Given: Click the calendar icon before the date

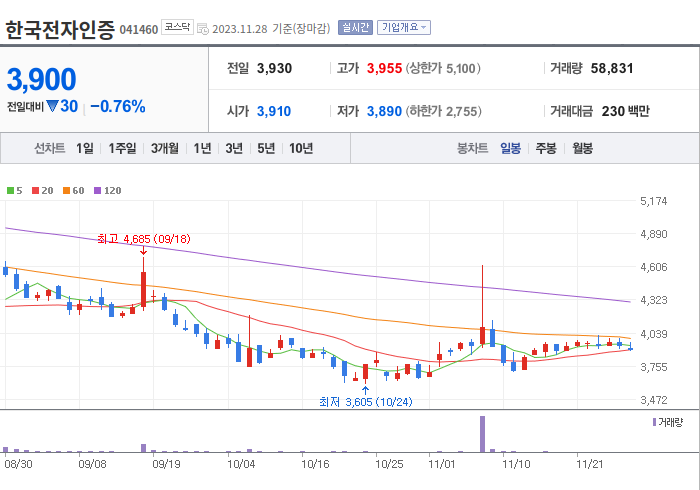Looking at the screenshot, I should coord(203,29).
